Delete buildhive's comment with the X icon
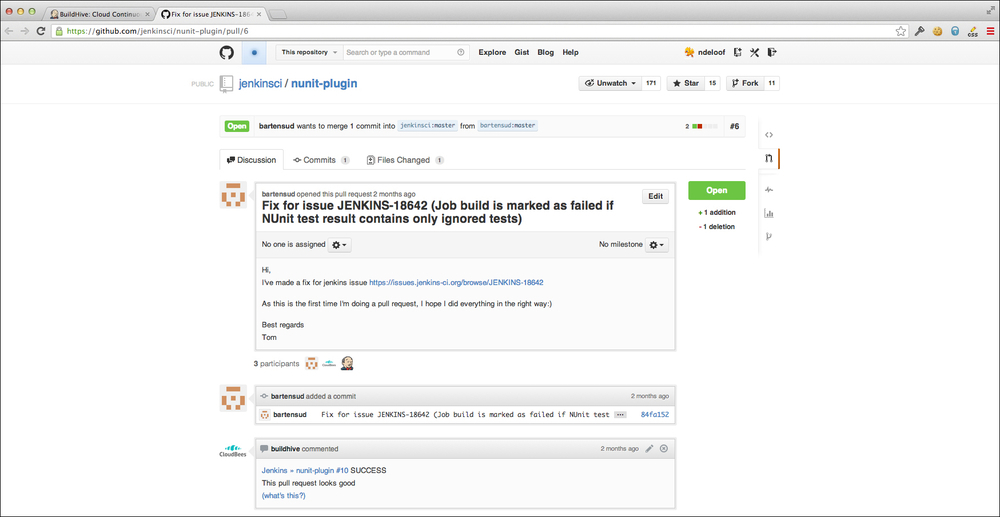The width and height of the screenshot is (1000, 517). (x=664, y=449)
